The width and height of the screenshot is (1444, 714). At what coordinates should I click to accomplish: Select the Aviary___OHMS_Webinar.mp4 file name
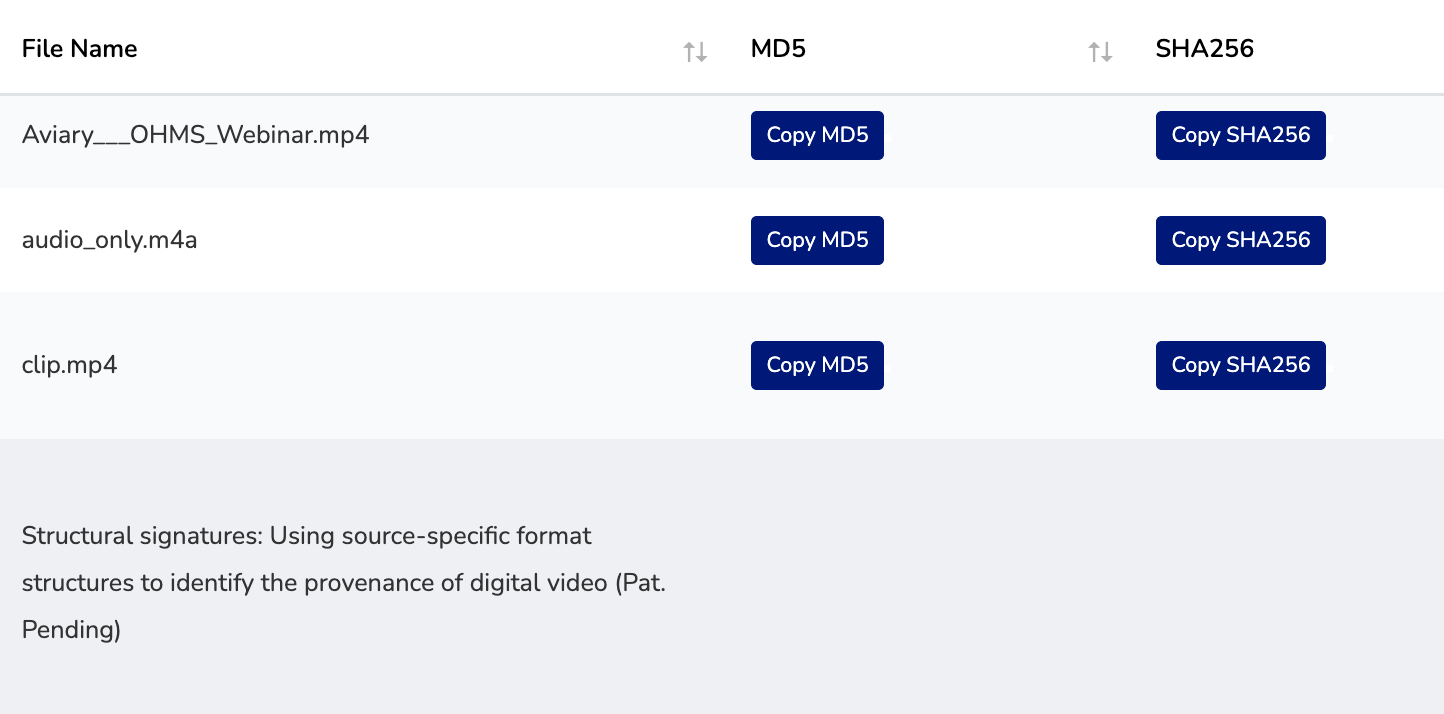pyautogui.click(x=196, y=135)
